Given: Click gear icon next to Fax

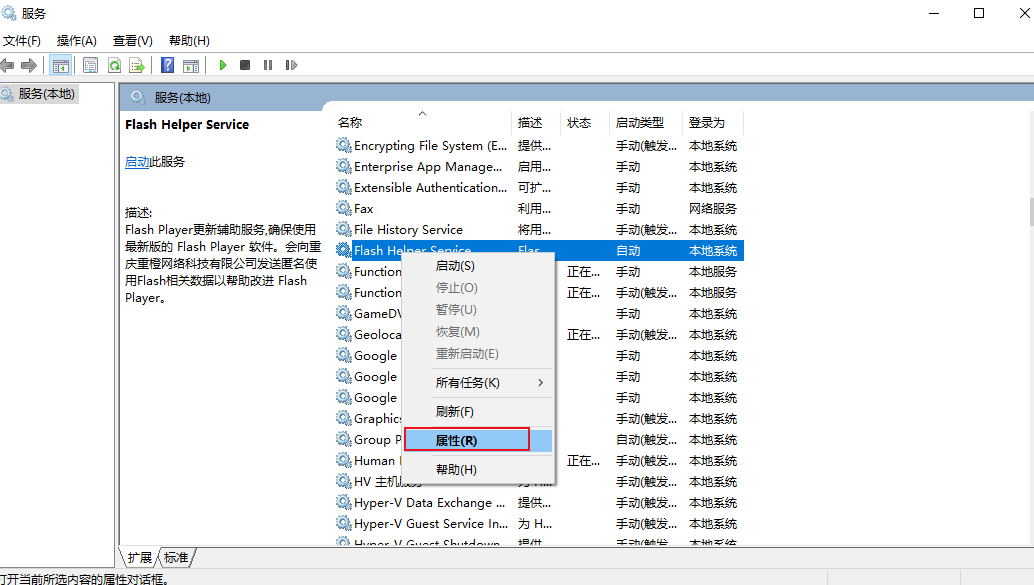Looking at the screenshot, I should 343,208.
